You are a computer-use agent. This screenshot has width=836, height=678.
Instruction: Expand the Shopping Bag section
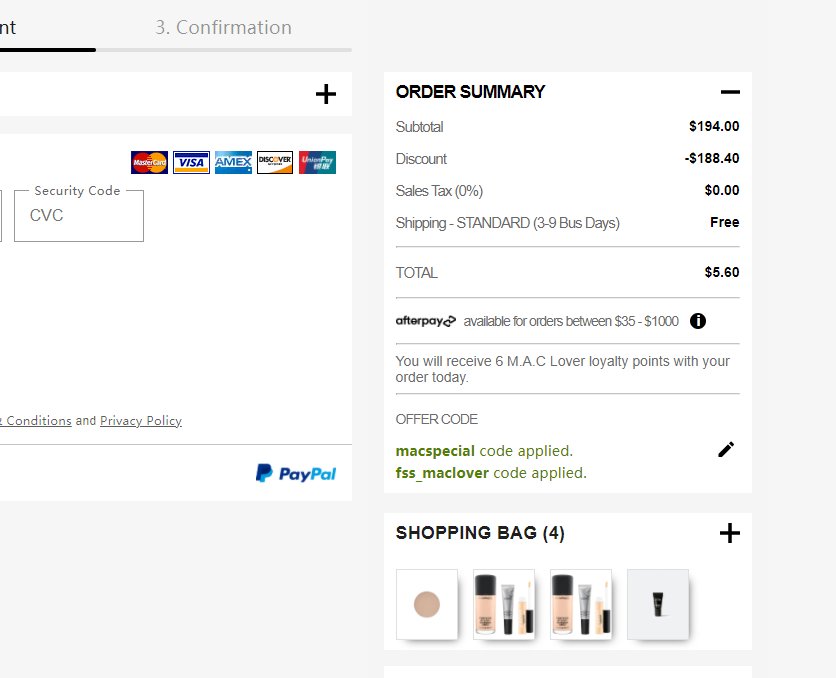click(730, 533)
